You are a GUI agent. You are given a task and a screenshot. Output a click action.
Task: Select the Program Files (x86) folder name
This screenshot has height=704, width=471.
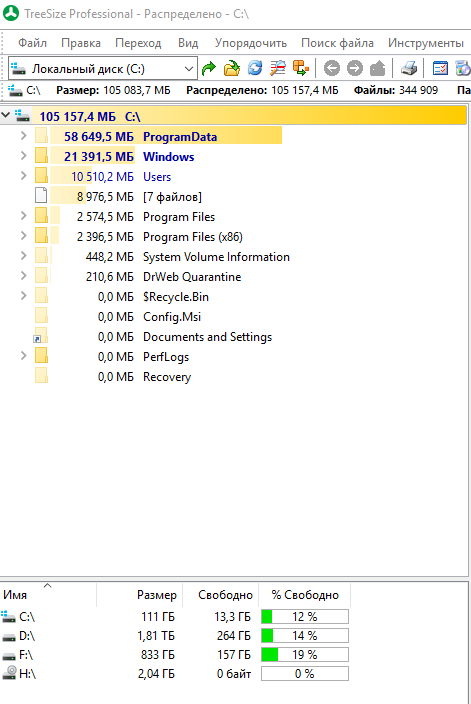tap(193, 237)
